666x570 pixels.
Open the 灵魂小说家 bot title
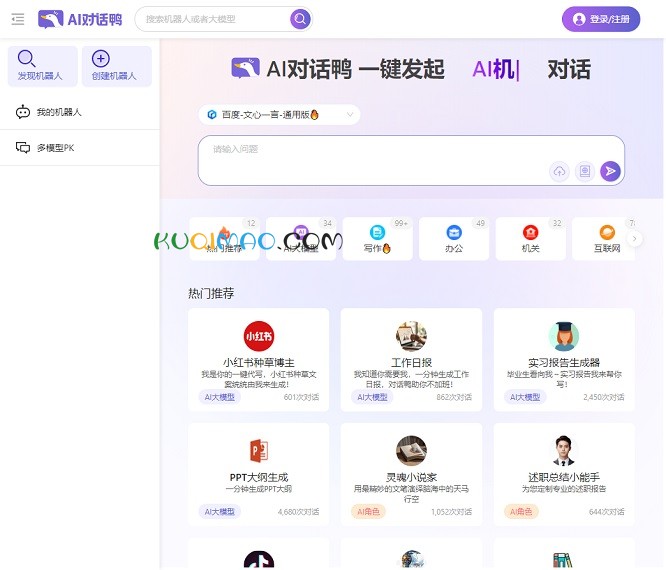tap(411, 477)
